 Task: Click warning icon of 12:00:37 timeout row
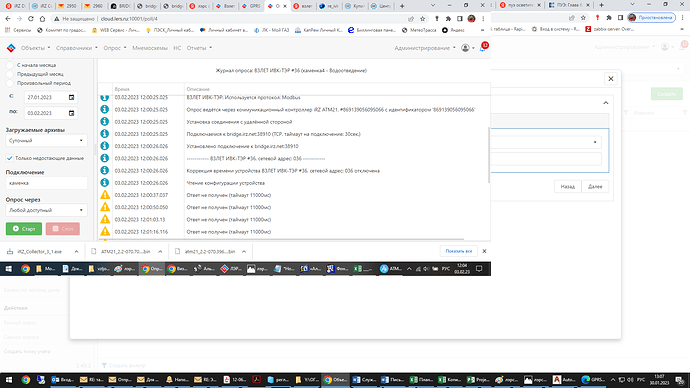click(105, 194)
